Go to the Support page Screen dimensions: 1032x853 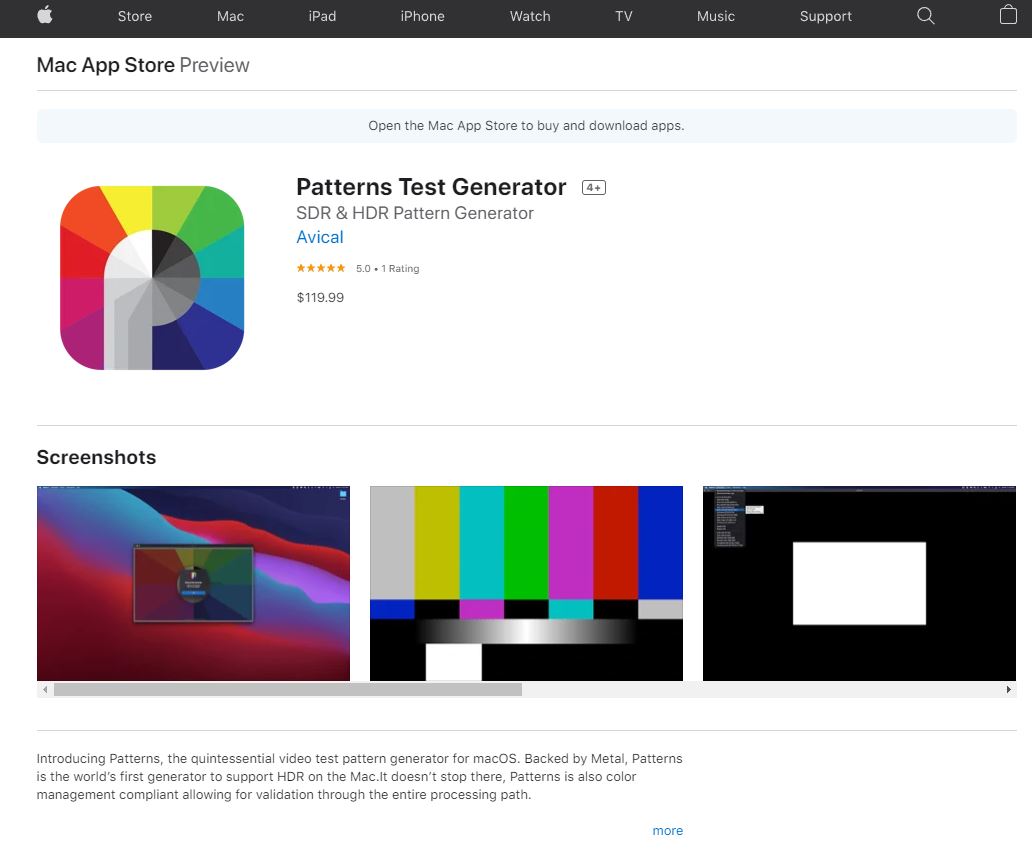pyautogui.click(x=825, y=16)
